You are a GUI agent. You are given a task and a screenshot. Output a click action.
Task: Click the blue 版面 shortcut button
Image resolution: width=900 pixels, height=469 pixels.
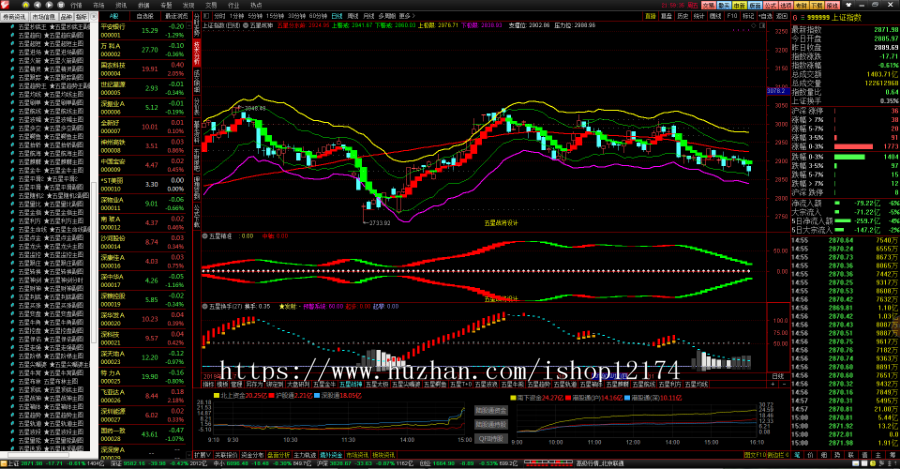[x=755, y=5]
